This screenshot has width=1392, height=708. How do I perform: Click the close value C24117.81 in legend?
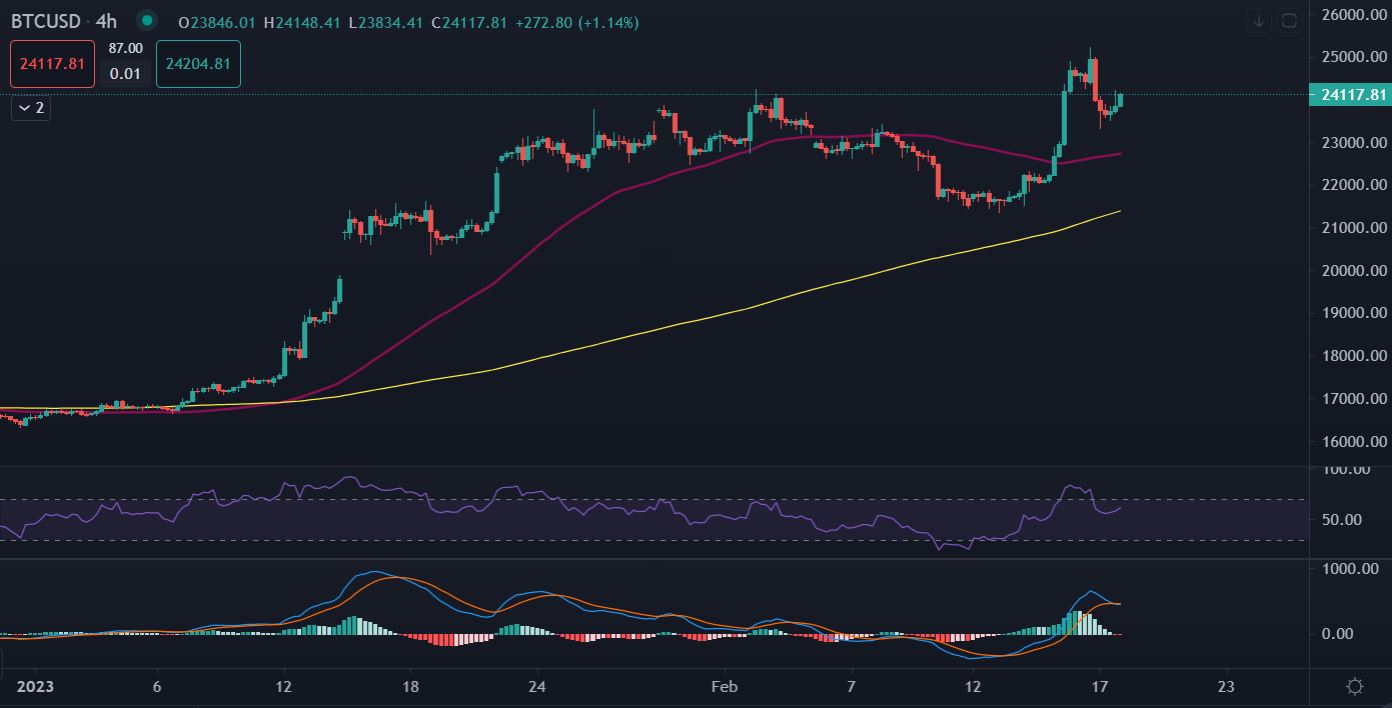[x=470, y=22]
